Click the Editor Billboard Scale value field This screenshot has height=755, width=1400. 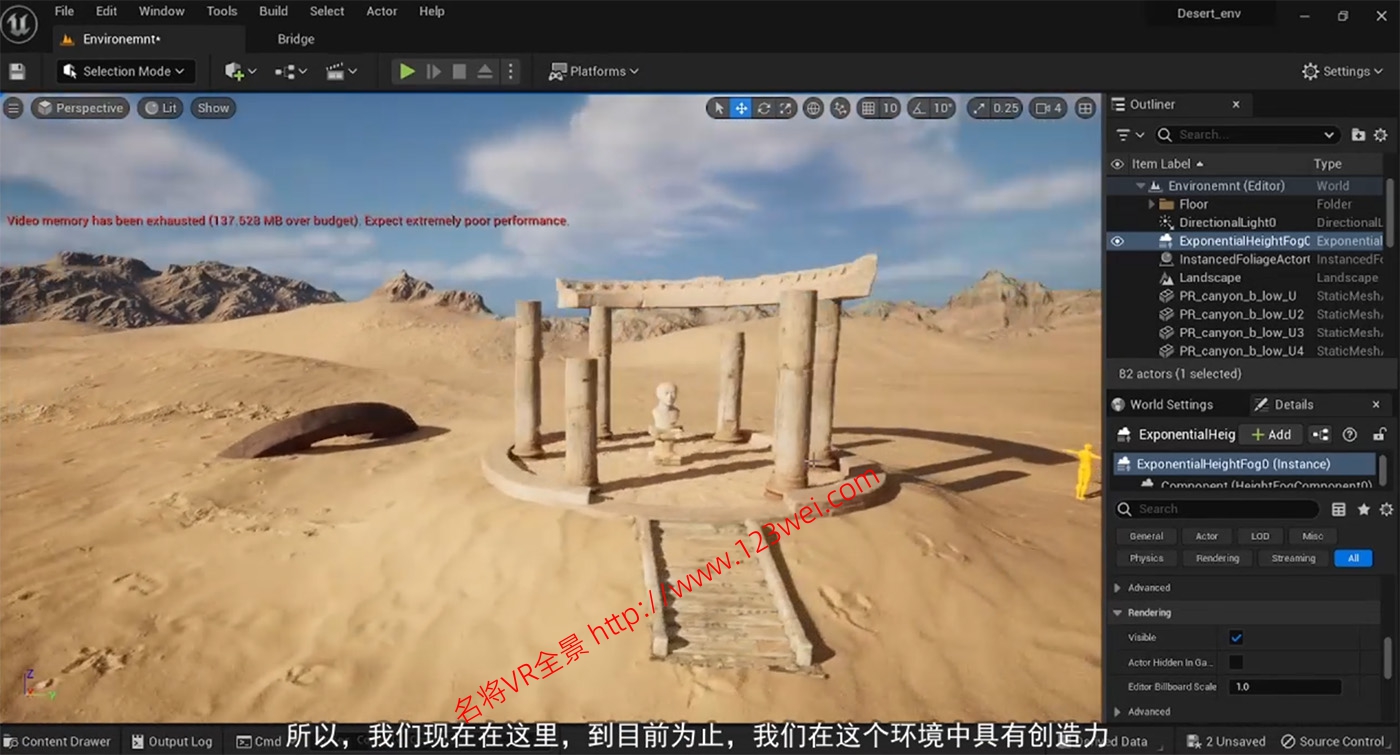[1283, 686]
